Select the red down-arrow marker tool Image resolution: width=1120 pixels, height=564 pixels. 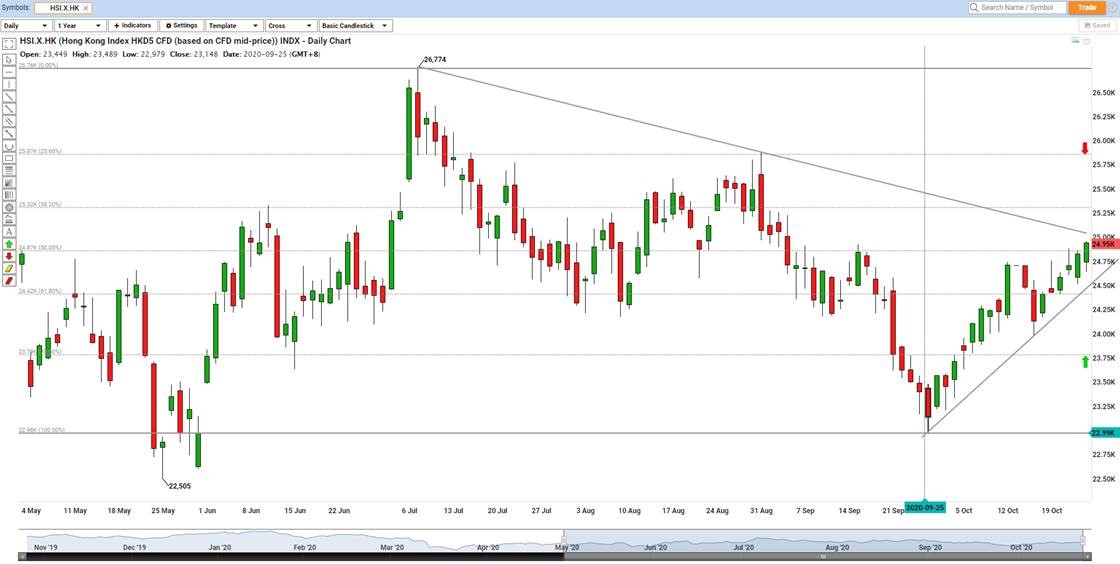9,256
